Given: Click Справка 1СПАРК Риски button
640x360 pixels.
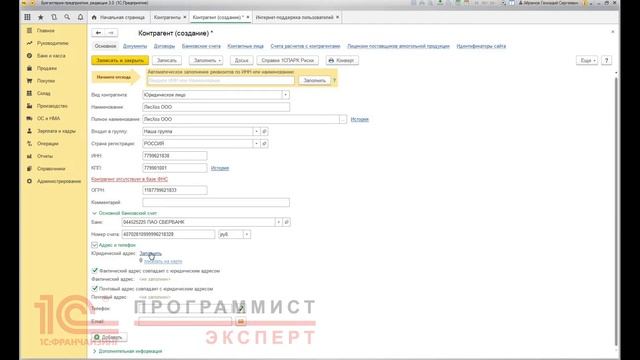Looking at the screenshot, I should [287, 60].
